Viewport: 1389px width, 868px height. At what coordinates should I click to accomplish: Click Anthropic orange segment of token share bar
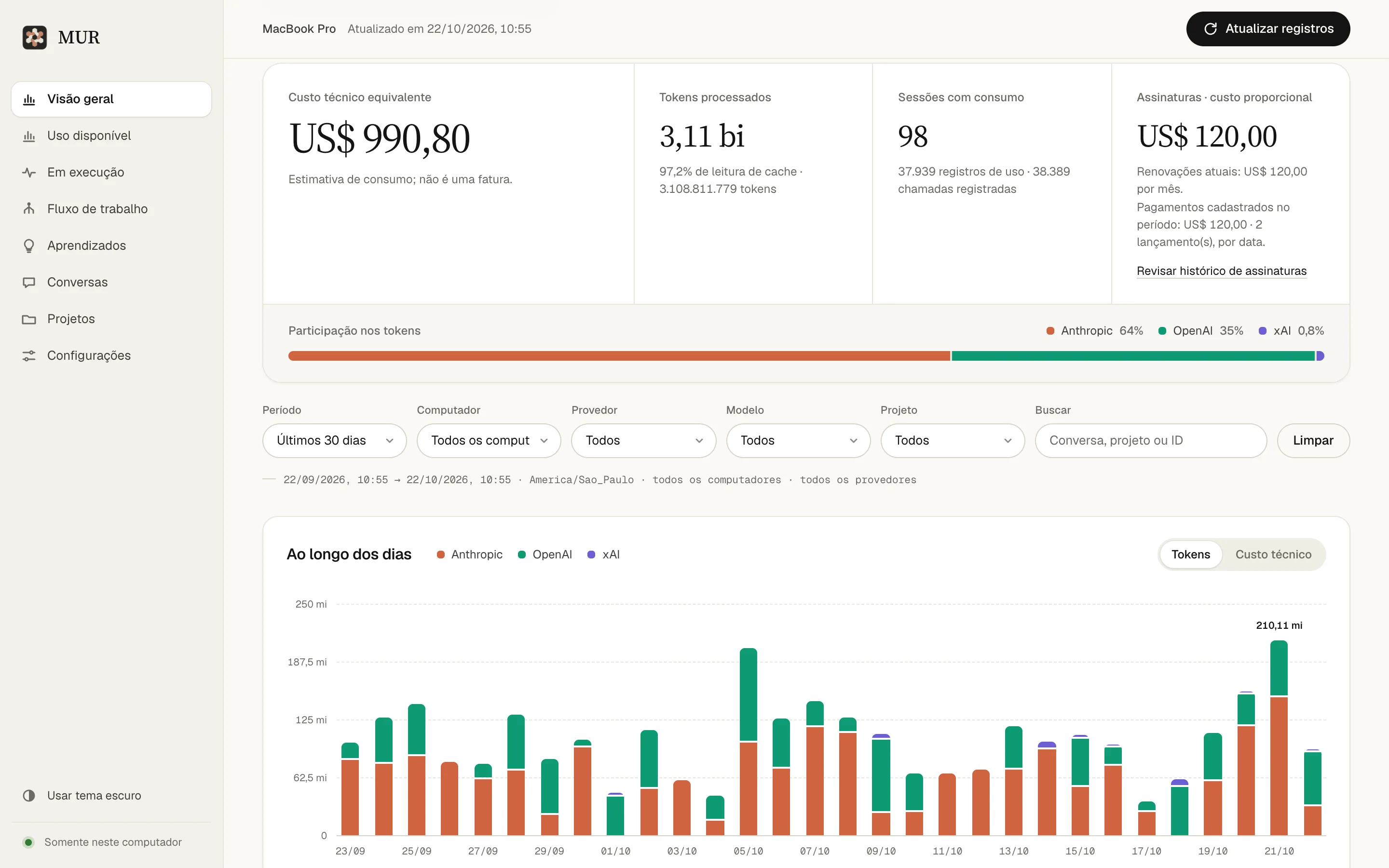(x=619, y=356)
